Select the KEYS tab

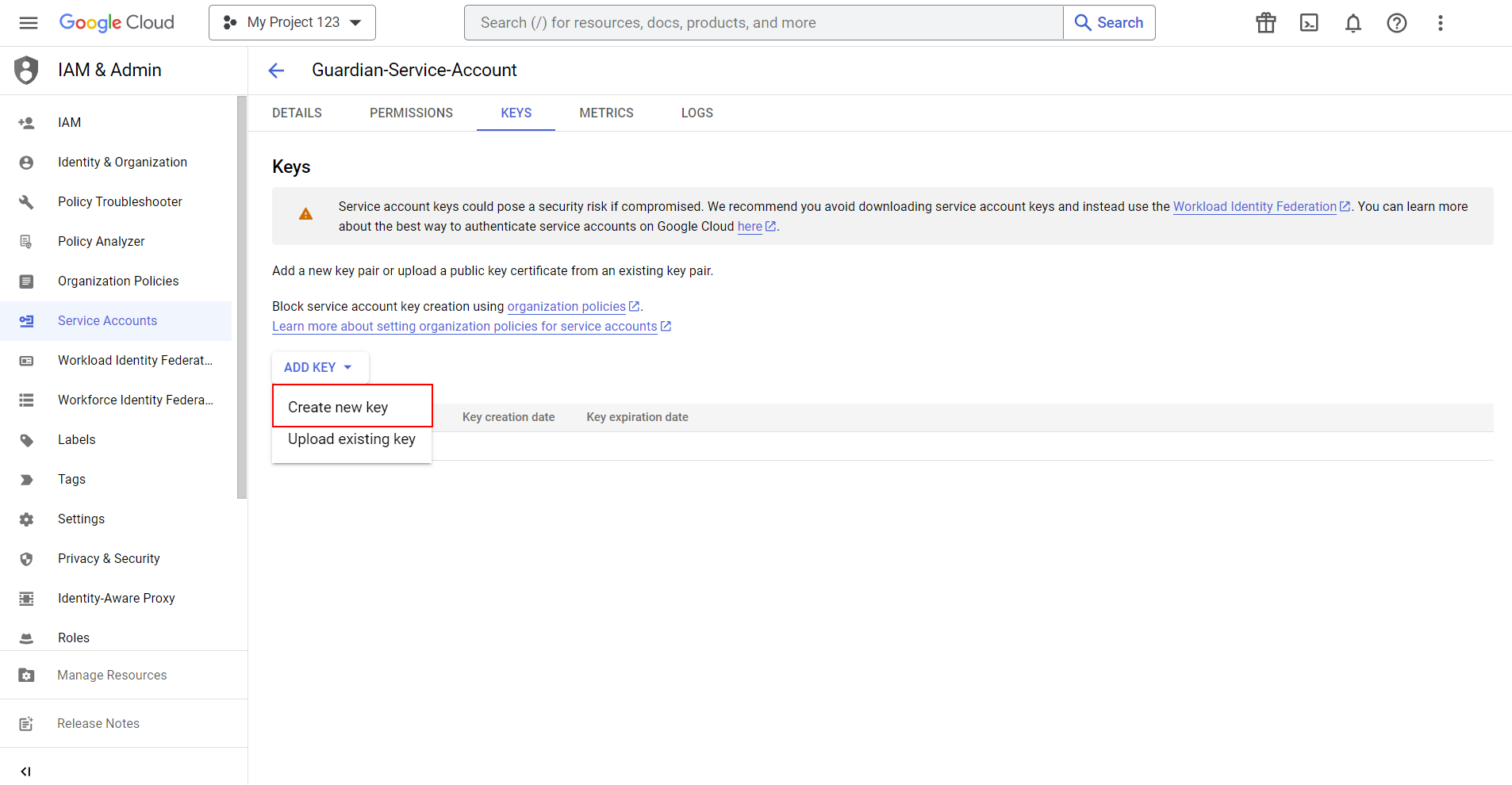pos(516,113)
